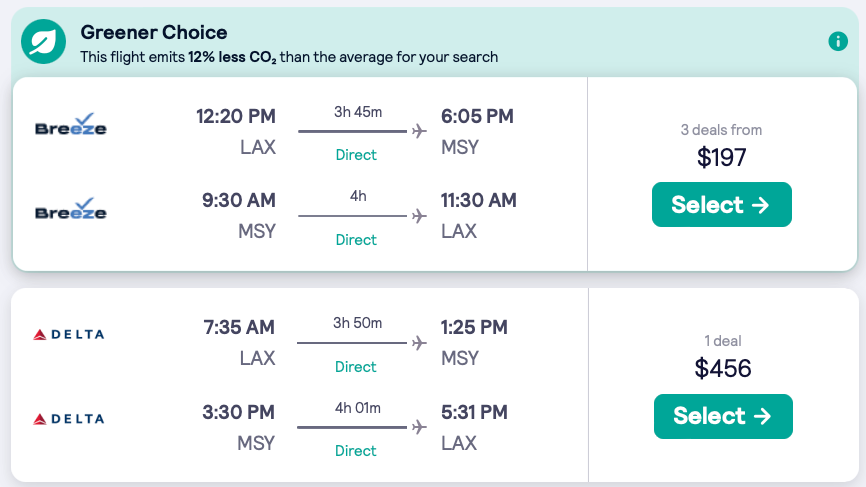Viewport: 866px width, 487px height.
Task: Click Direct label under 4h 01m
Action: pyautogui.click(x=356, y=451)
